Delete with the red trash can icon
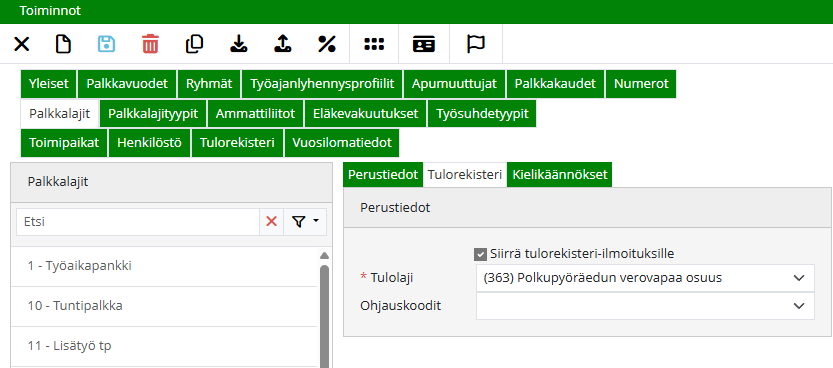 [x=150, y=44]
